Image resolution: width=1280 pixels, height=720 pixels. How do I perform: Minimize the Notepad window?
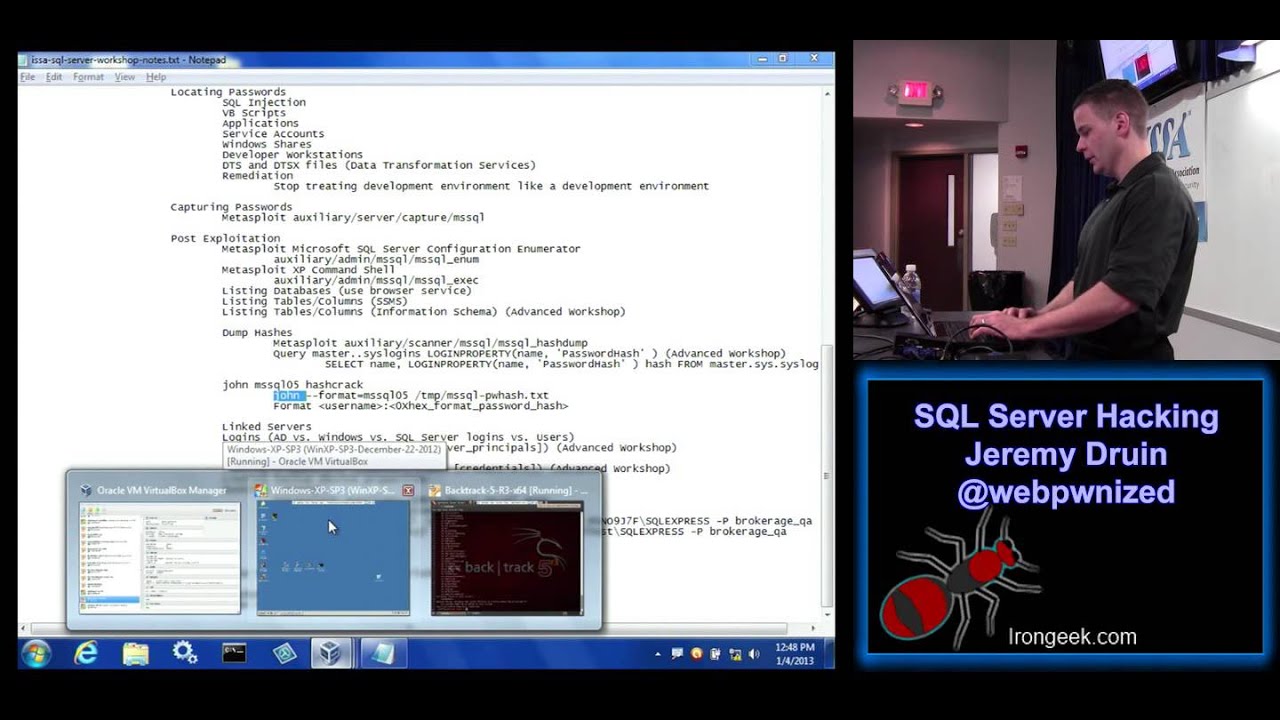tap(763, 59)
